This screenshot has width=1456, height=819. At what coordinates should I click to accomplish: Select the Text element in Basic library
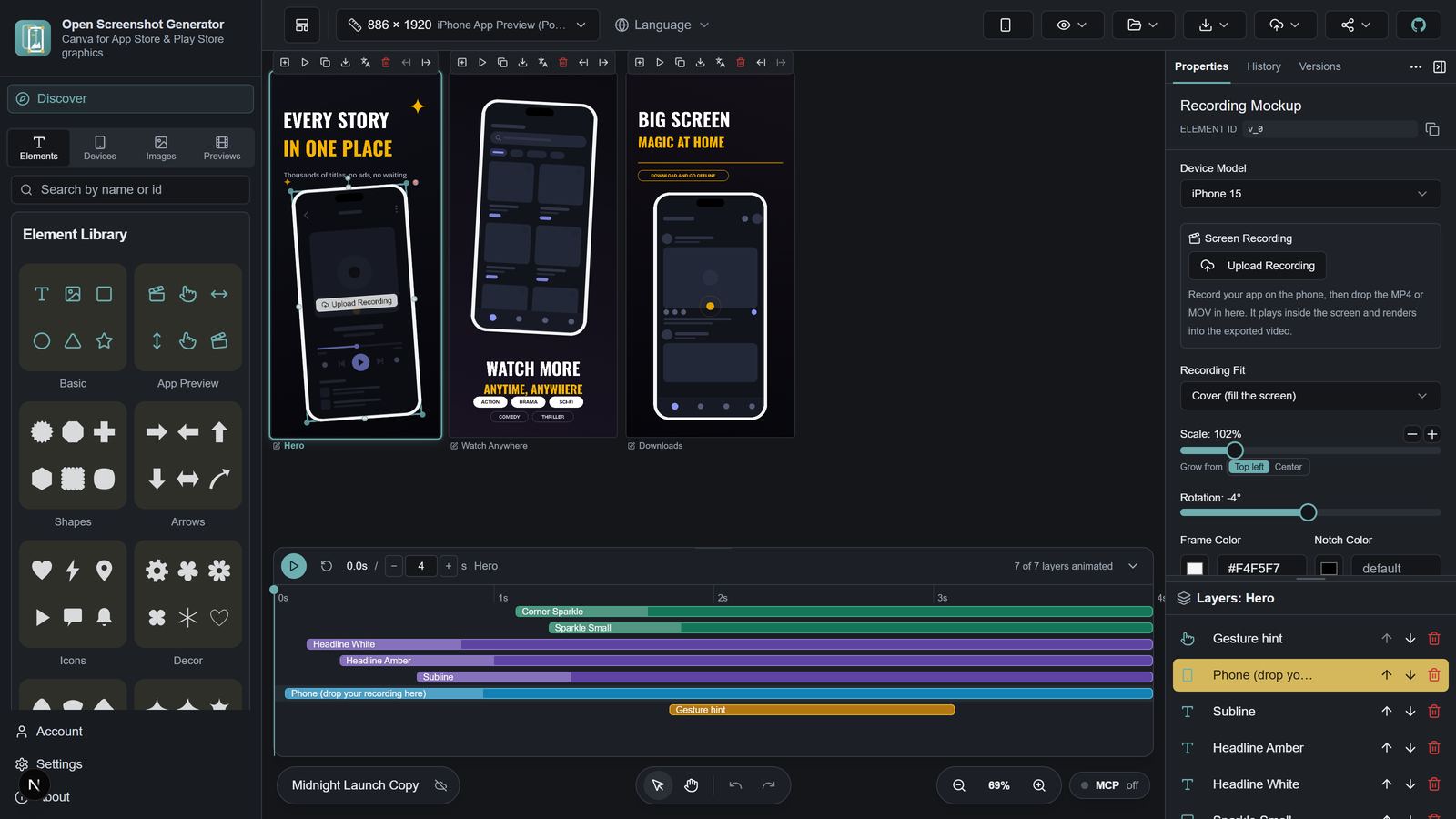click(42, 294)
